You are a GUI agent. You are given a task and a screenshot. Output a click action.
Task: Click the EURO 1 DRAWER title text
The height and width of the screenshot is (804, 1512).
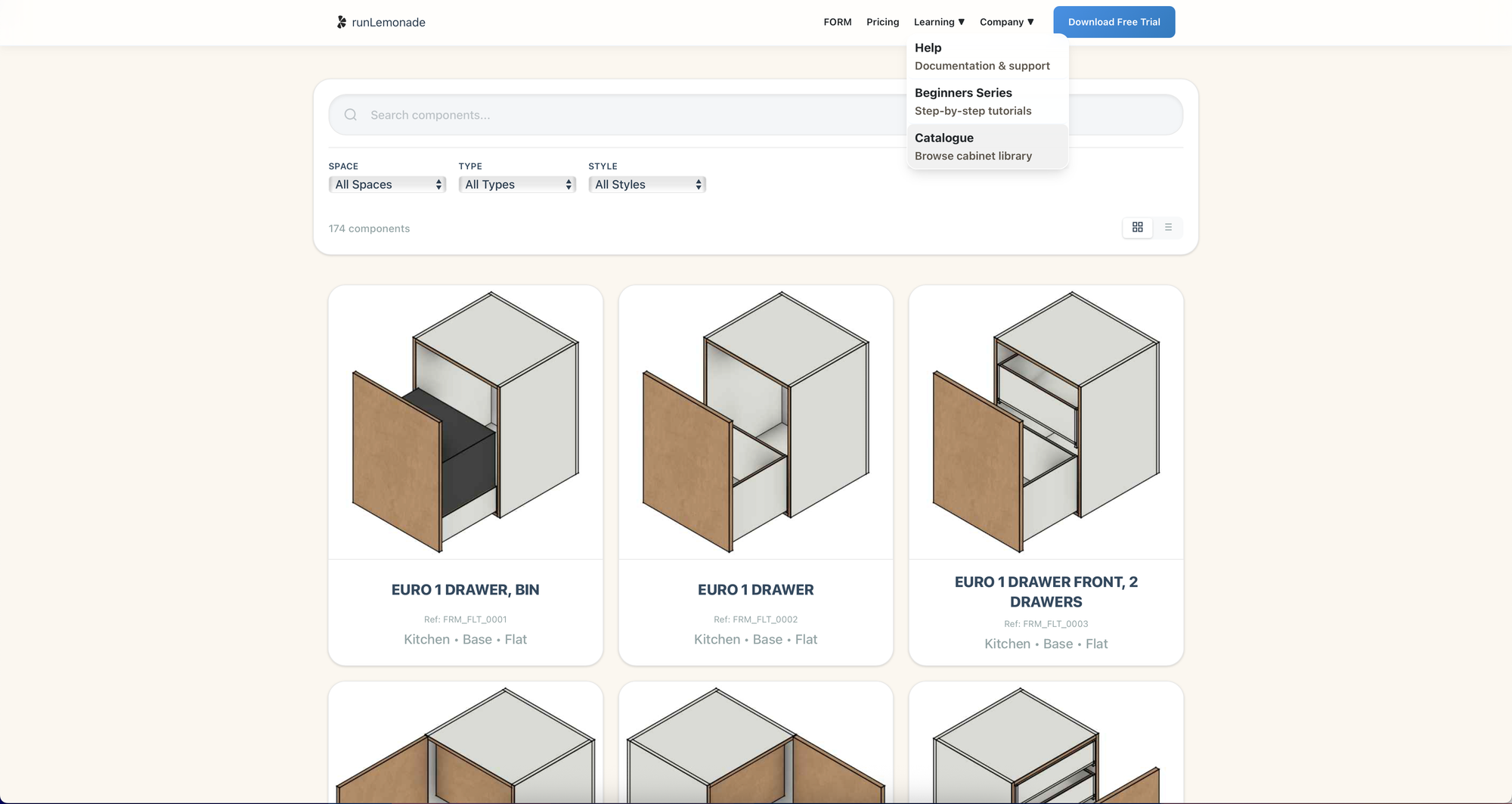pyautogui.click(x=756, y=590)
